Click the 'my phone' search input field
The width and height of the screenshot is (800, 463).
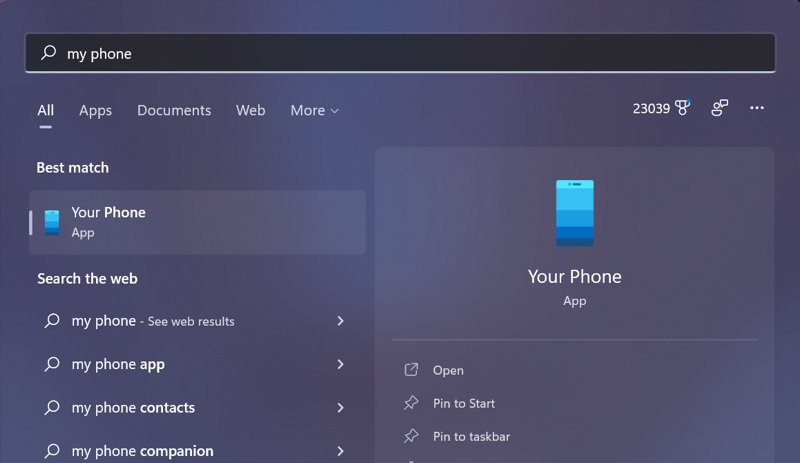click(400, 53)
